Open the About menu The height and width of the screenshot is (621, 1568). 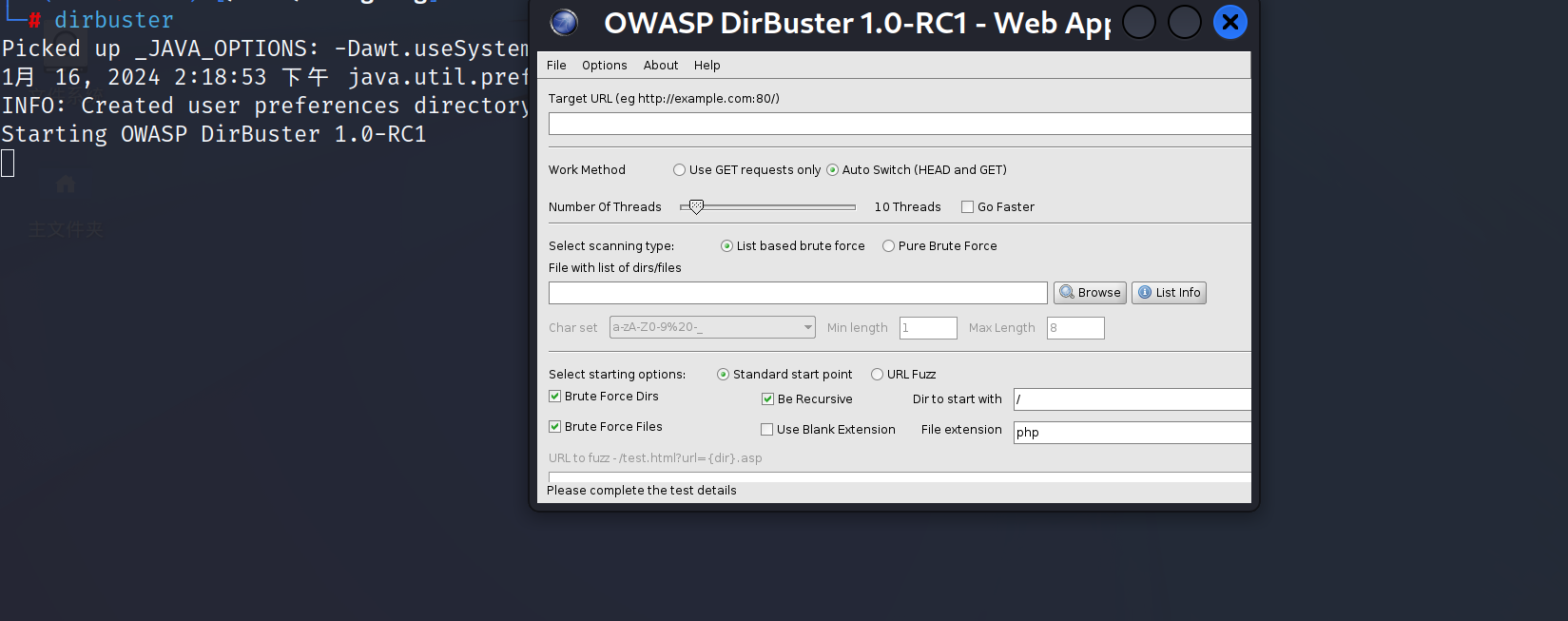(660, 65)
